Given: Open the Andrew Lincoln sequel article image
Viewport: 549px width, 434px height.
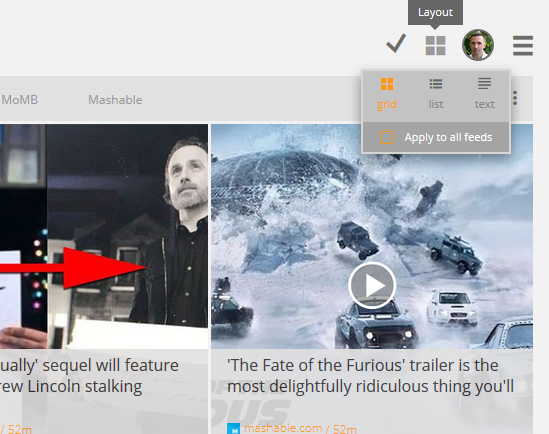Looking at the screenshot, I should 104,236.
